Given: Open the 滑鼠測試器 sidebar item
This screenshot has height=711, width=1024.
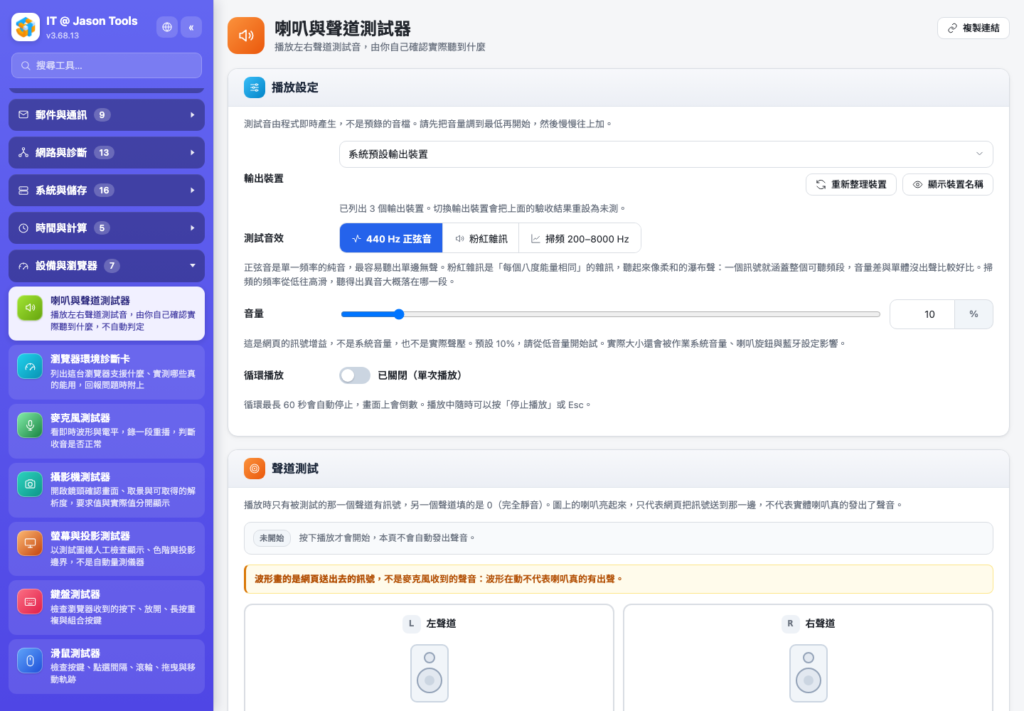Looking at the screenshot, I should (106, 666).
